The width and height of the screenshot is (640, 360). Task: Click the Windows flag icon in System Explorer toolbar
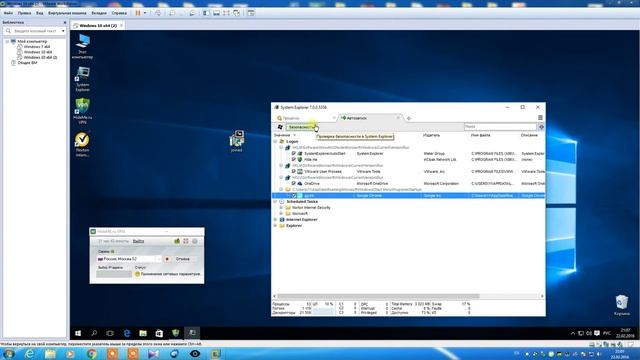click(x=280, y=127)
